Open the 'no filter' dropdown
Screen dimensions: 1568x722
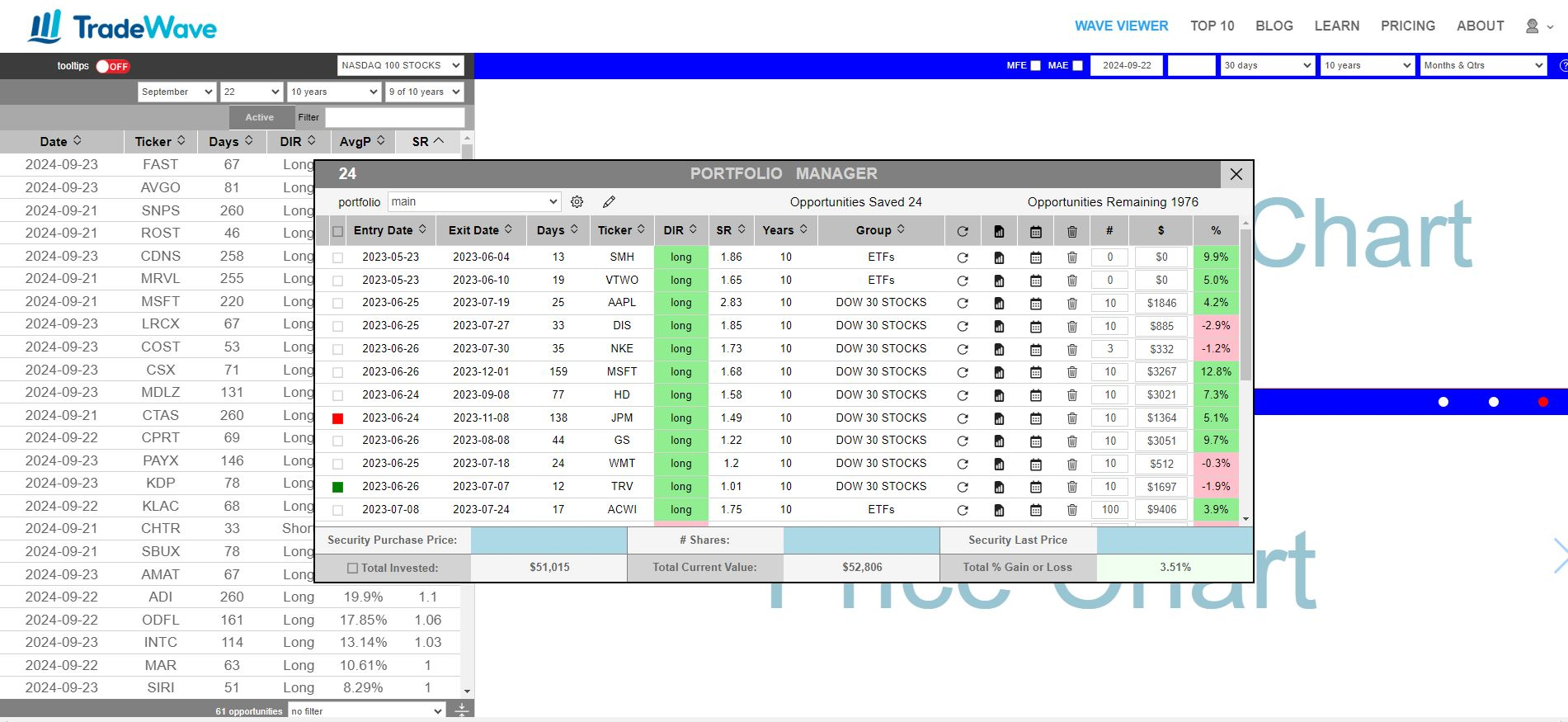pyautogui.click(x=366, y=710)
